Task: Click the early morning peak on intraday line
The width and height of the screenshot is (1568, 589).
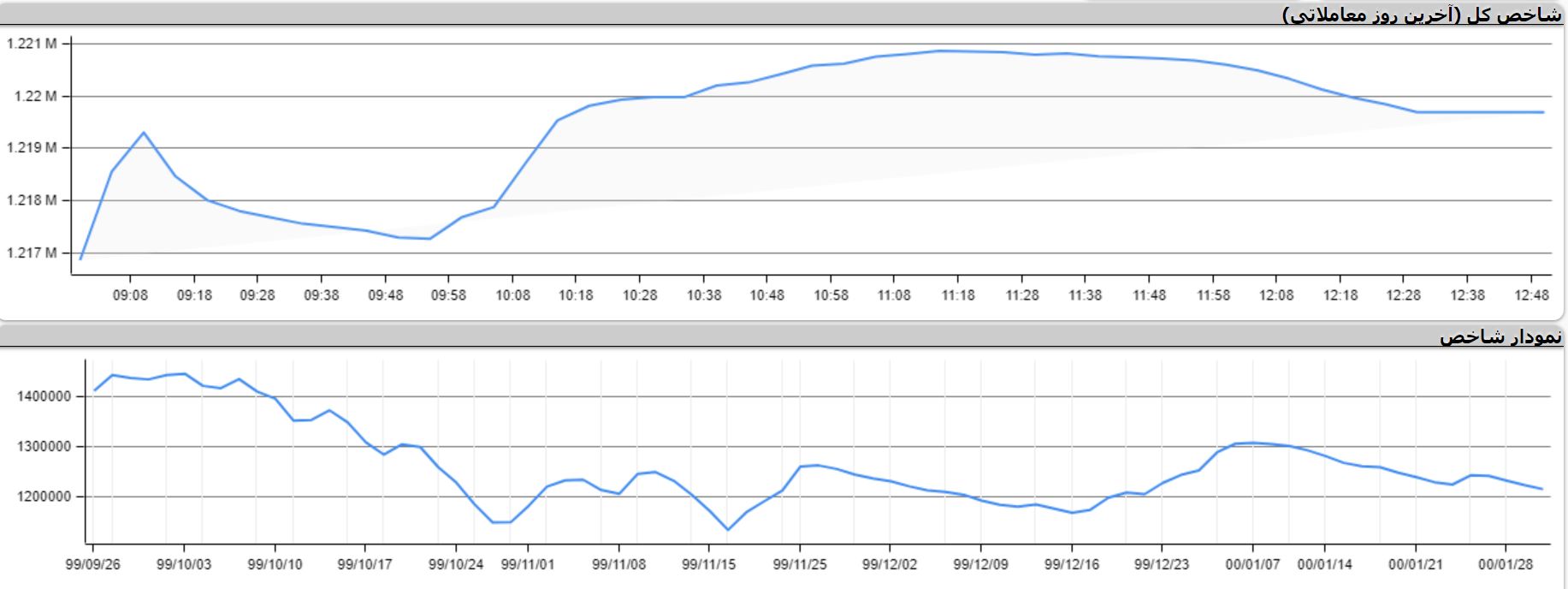Action: [144, 133]
